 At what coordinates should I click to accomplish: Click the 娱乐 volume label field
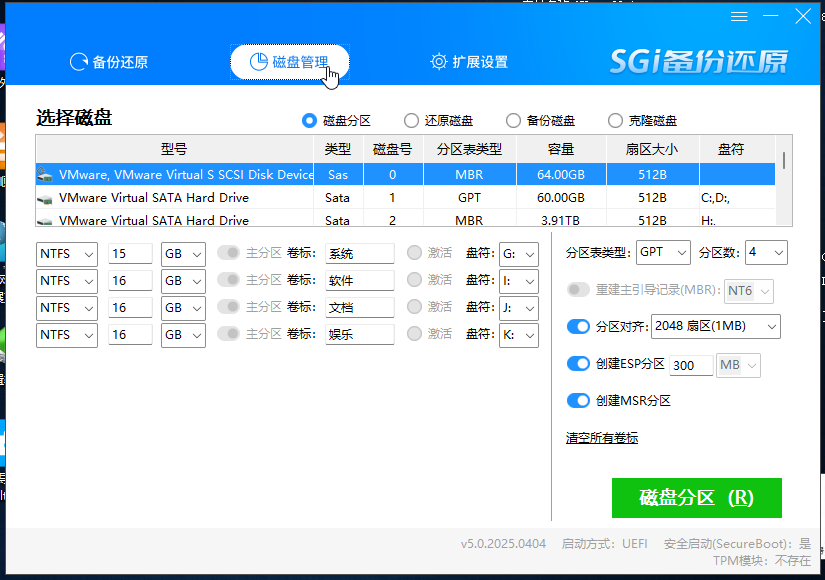click(360, 335)
